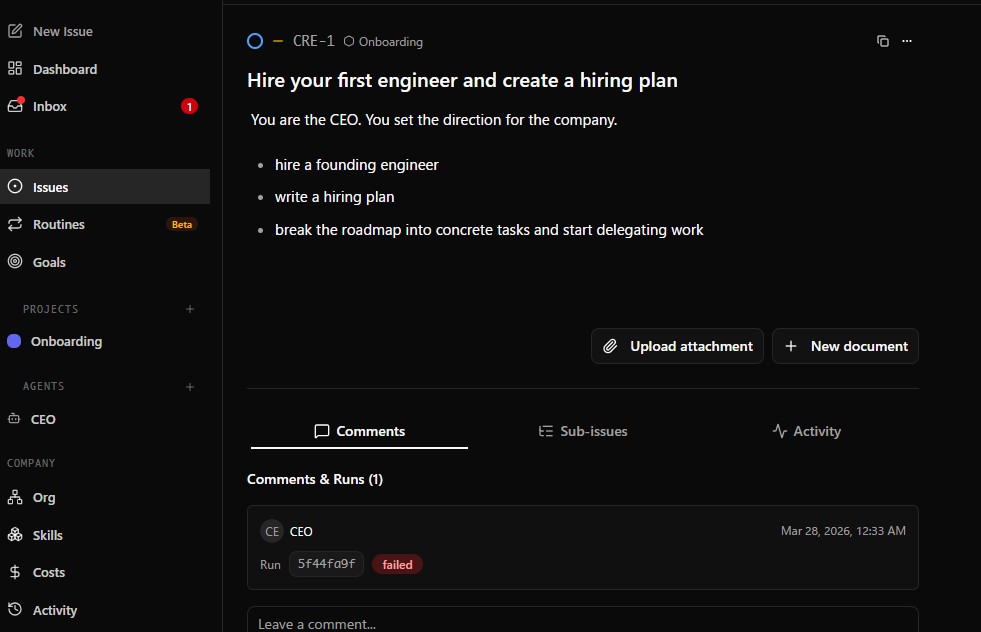Click the blue status circle icon beside CRE-1
981x632 pixels.
point(255,41)
